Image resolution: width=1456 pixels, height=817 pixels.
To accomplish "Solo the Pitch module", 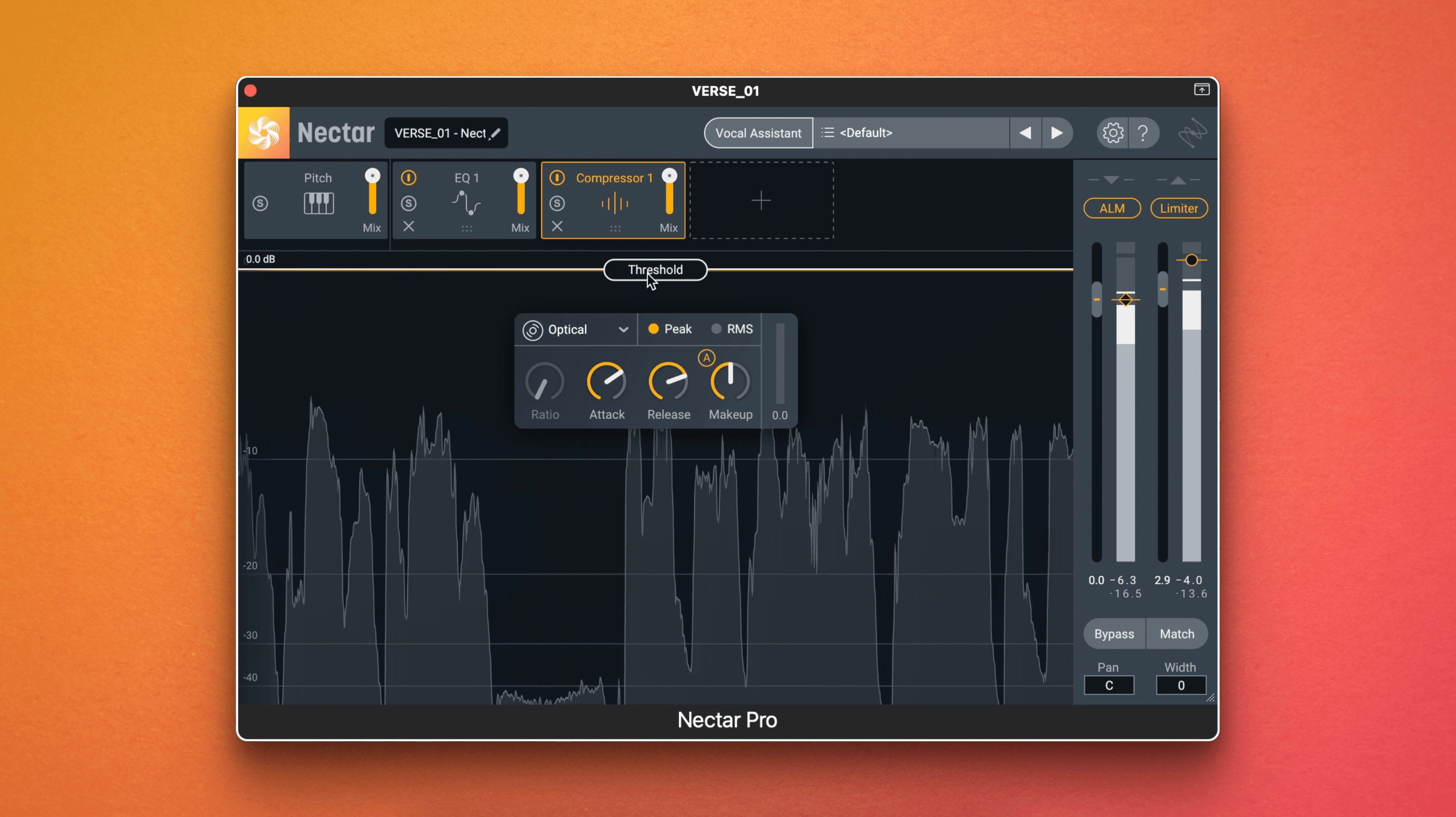I will 260,203.
